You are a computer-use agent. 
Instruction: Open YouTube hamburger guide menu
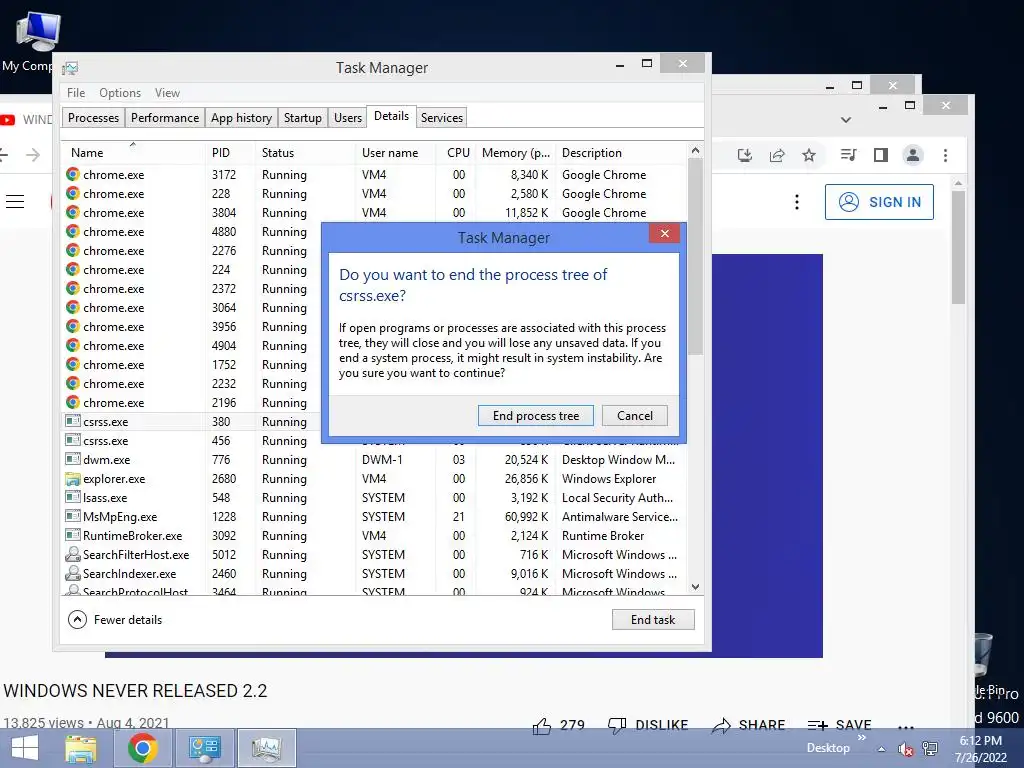coord(15,202)
